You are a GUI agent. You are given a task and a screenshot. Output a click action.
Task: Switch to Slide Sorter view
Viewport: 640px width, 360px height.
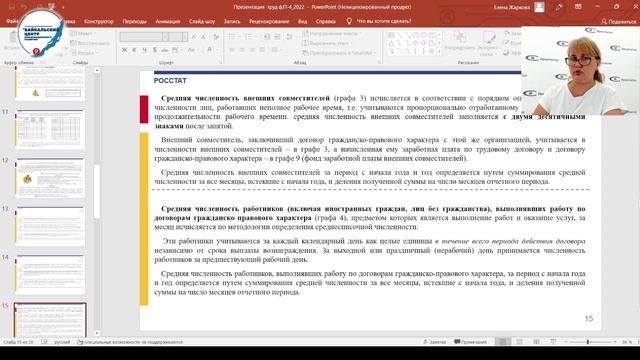[x=520, y=342]
